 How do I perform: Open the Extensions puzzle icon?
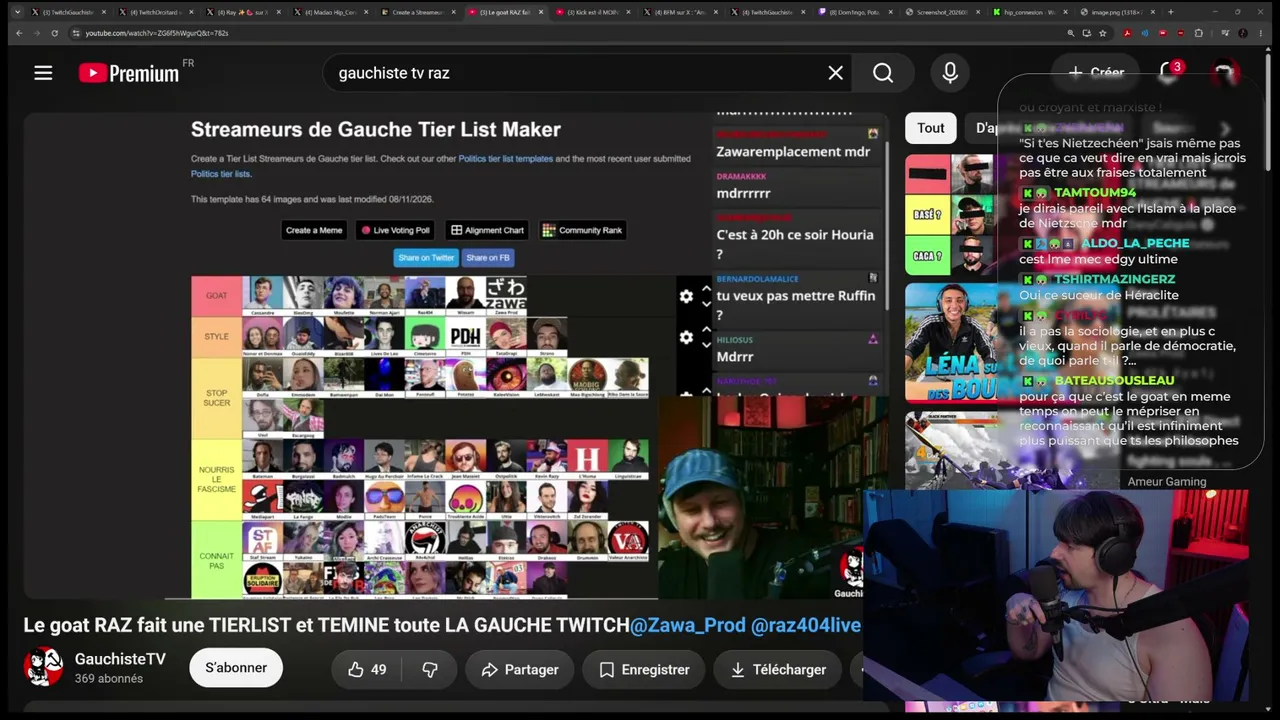1198,33
